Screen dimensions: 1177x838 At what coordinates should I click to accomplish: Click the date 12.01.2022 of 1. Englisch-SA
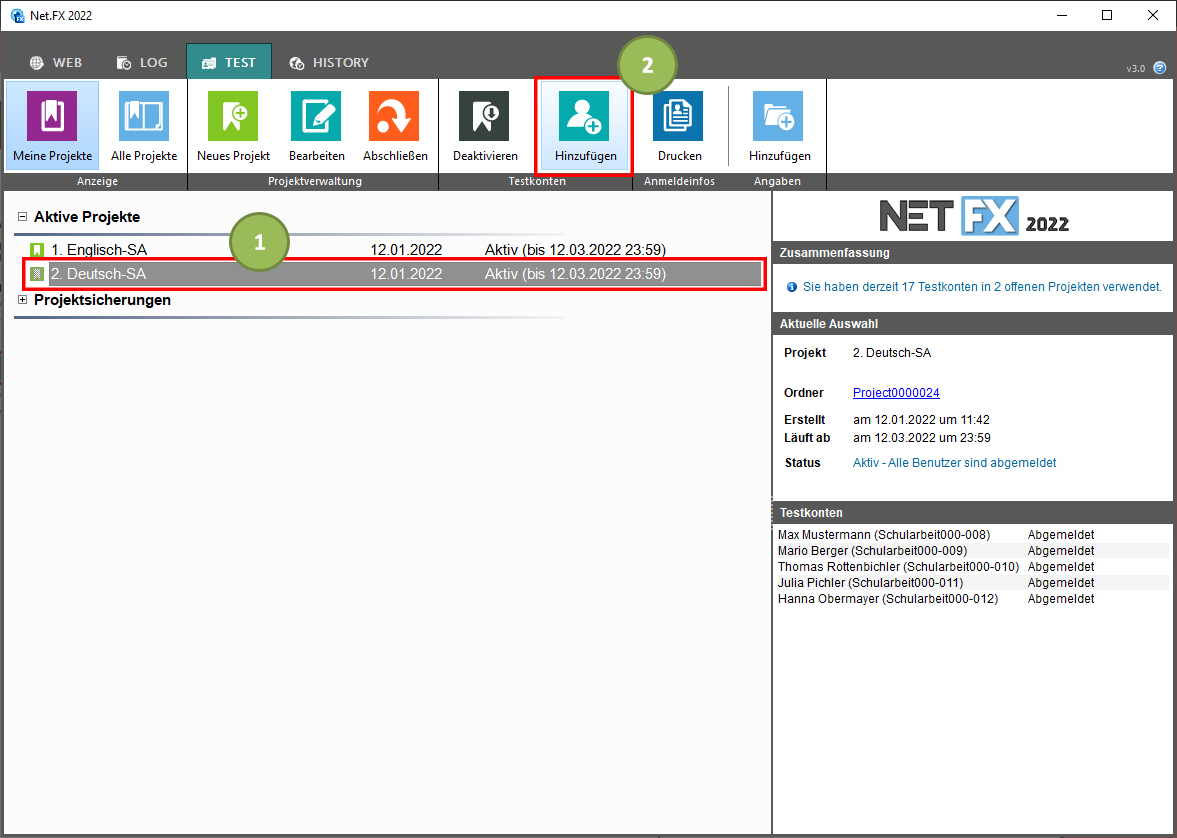pos(406,250)
